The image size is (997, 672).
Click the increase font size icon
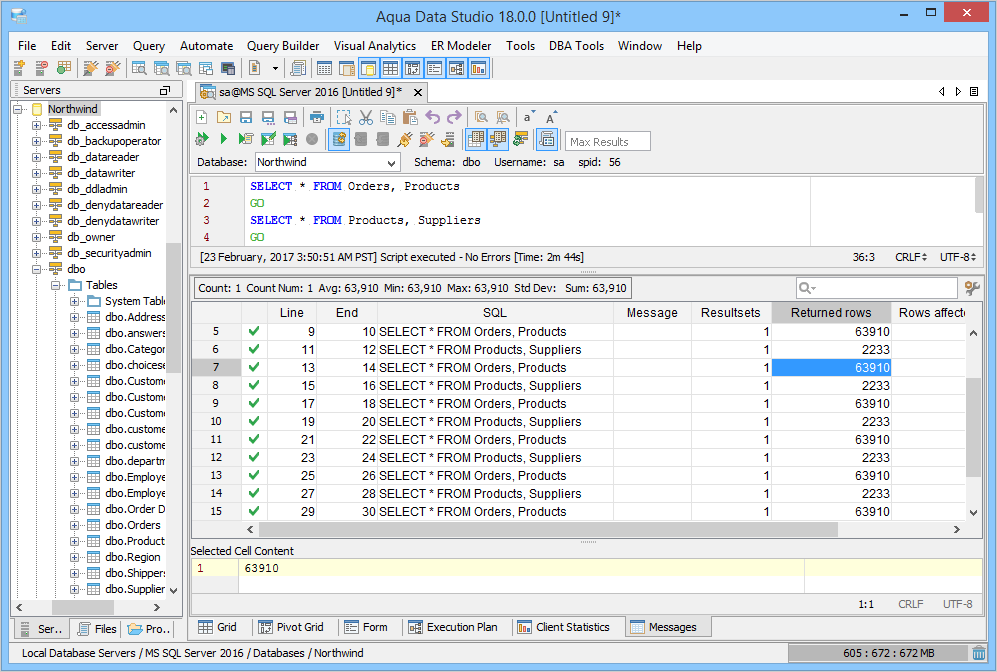[x=551, y=117]
